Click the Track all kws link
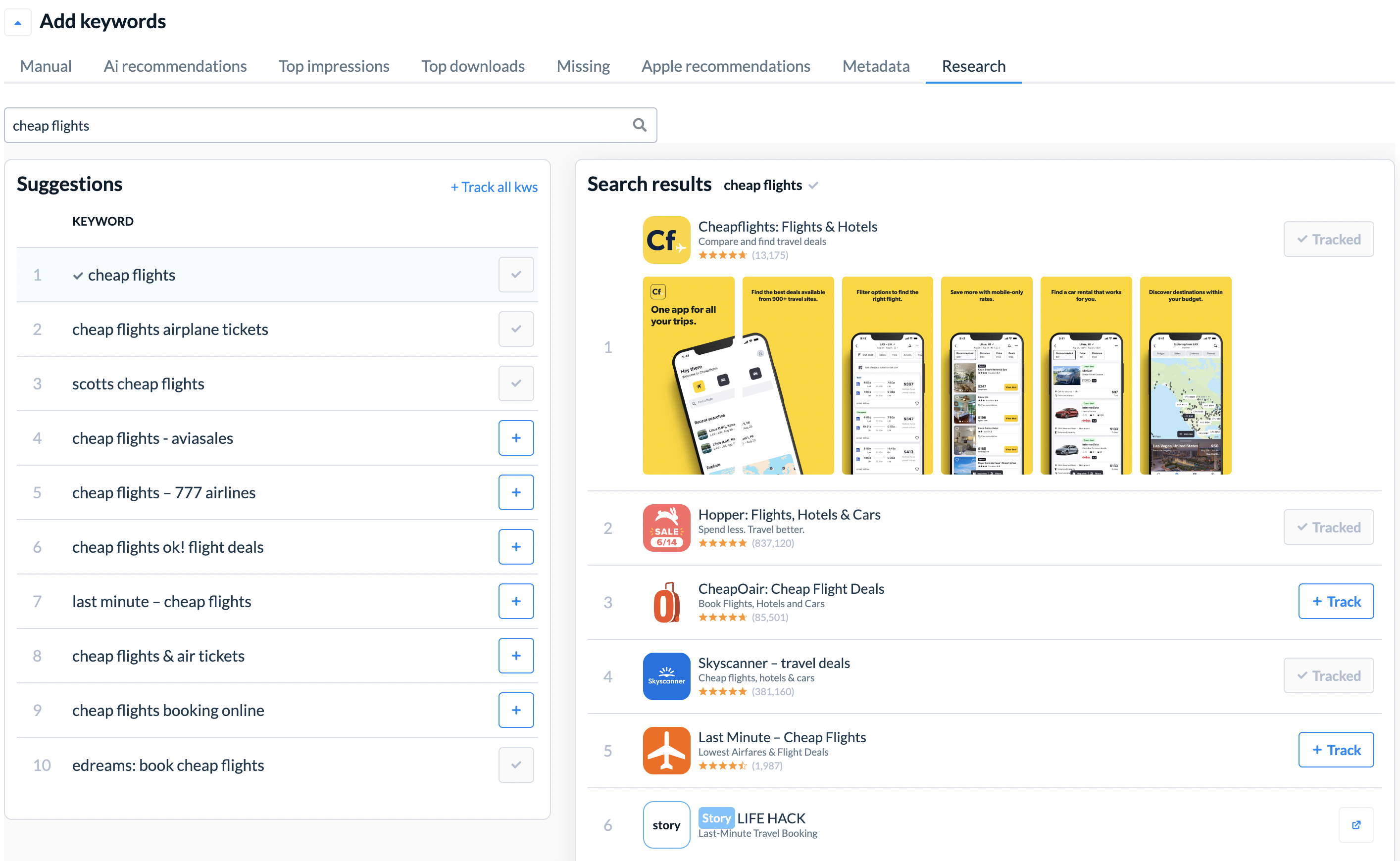 tap(494, 187)
